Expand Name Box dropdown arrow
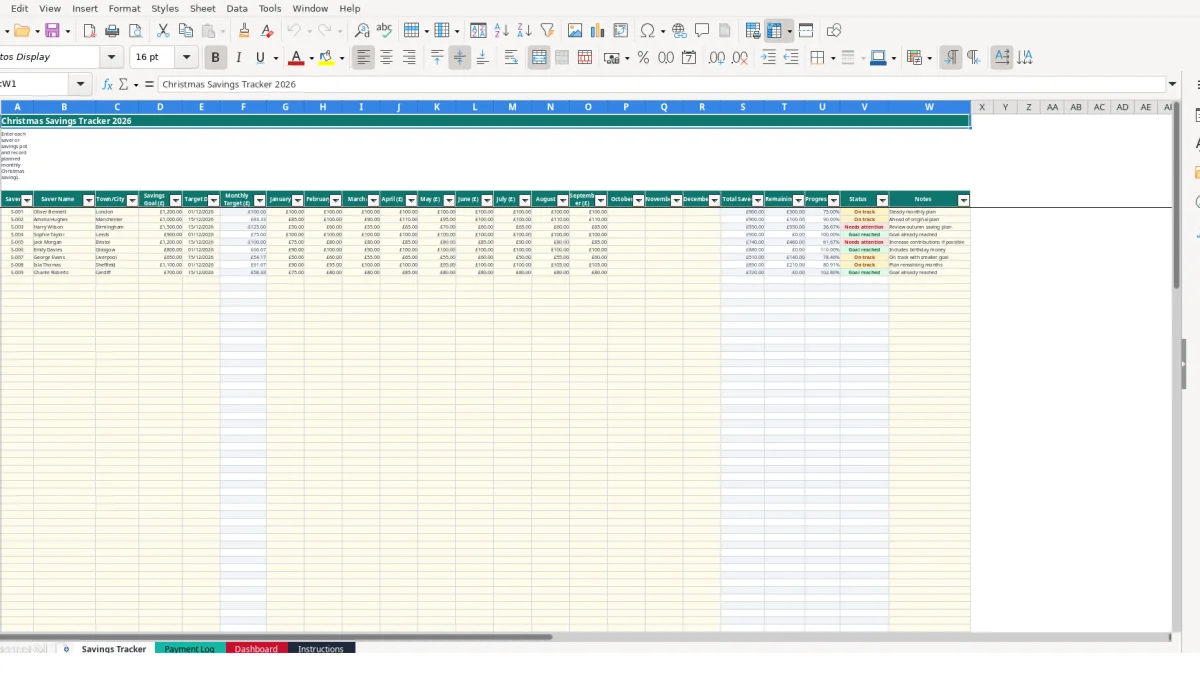Image resolution: width=1200 pixels, height=675 pixels. [81, 85]
